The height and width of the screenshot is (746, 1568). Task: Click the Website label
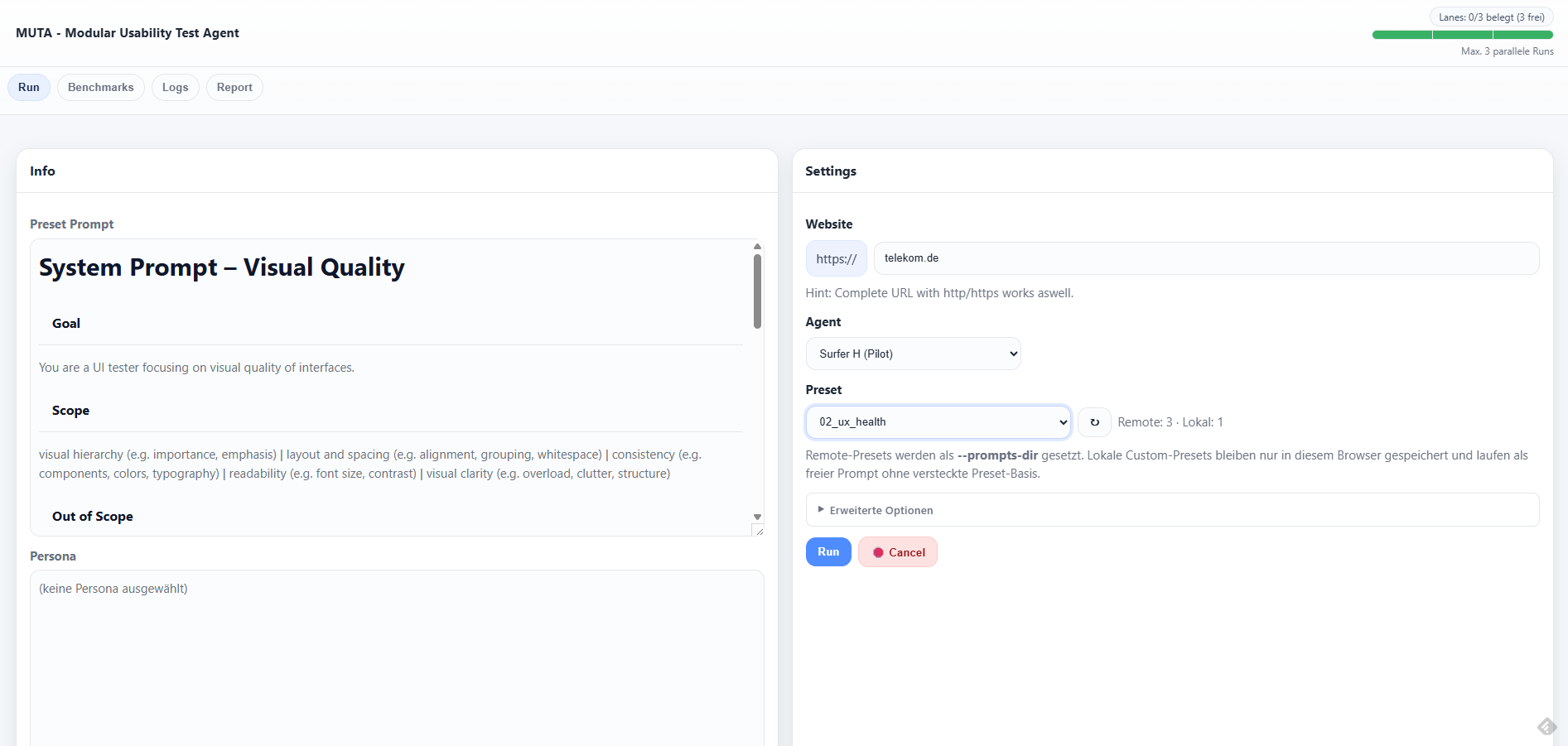click(x=829, y=224)
